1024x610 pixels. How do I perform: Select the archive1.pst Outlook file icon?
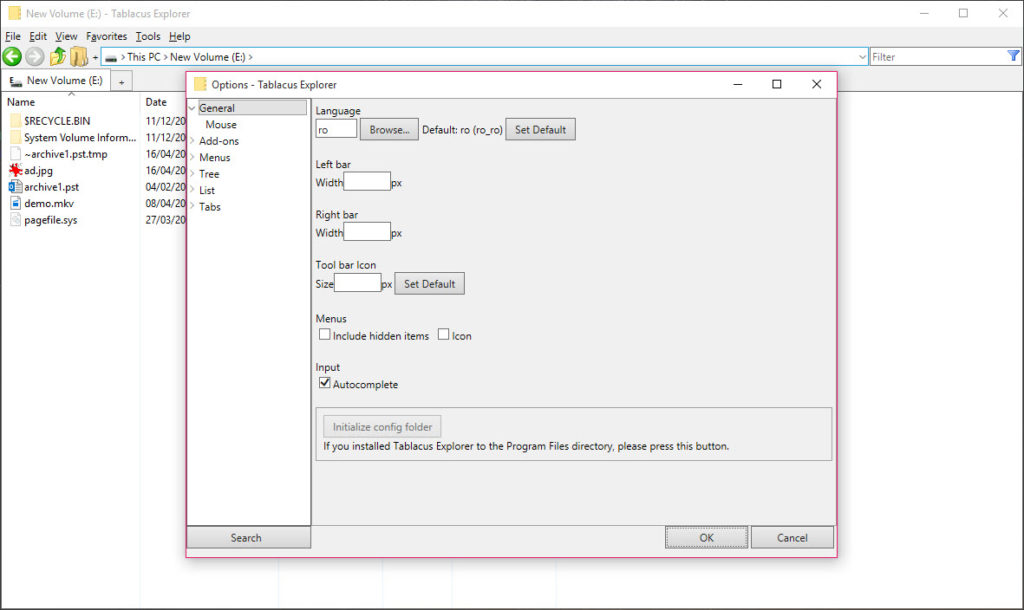pos(16,187)
